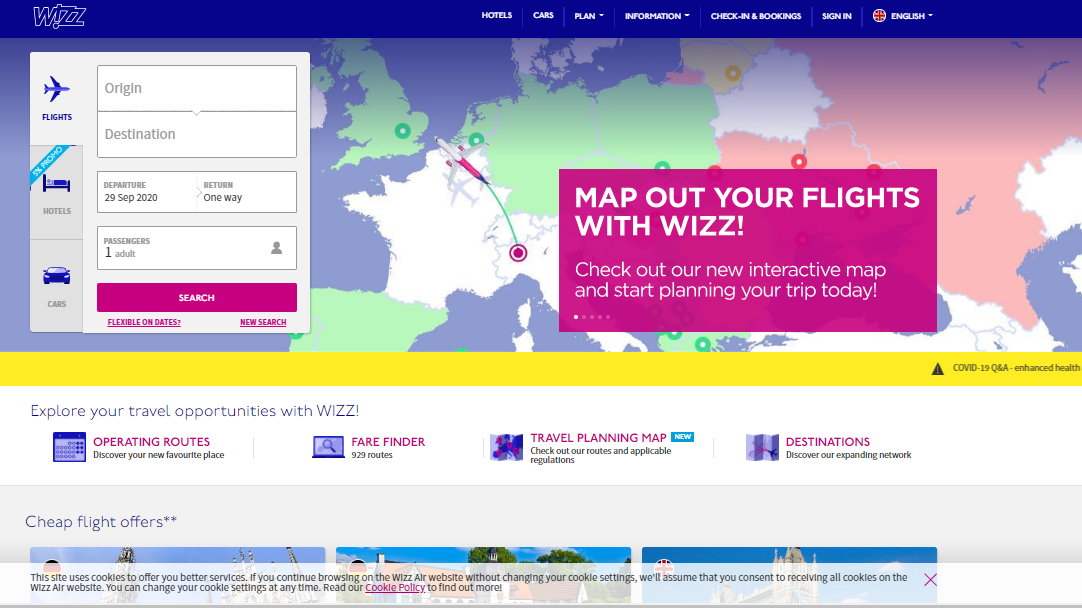Click into the Origin field
This screenshot has width=1082, height=608.
pos(197,88)
